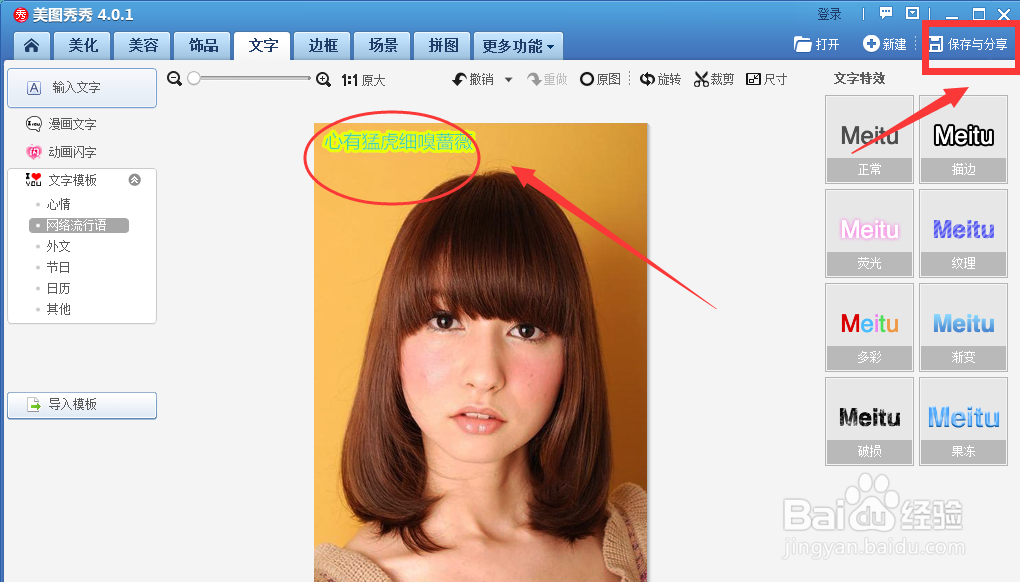The image size is (1020, 582).
Task: Click 保存与分享 button
Action: click(969, 44)
